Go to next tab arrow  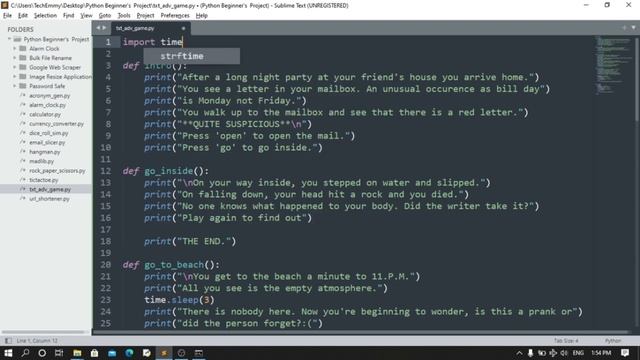[x=104, y=28]
